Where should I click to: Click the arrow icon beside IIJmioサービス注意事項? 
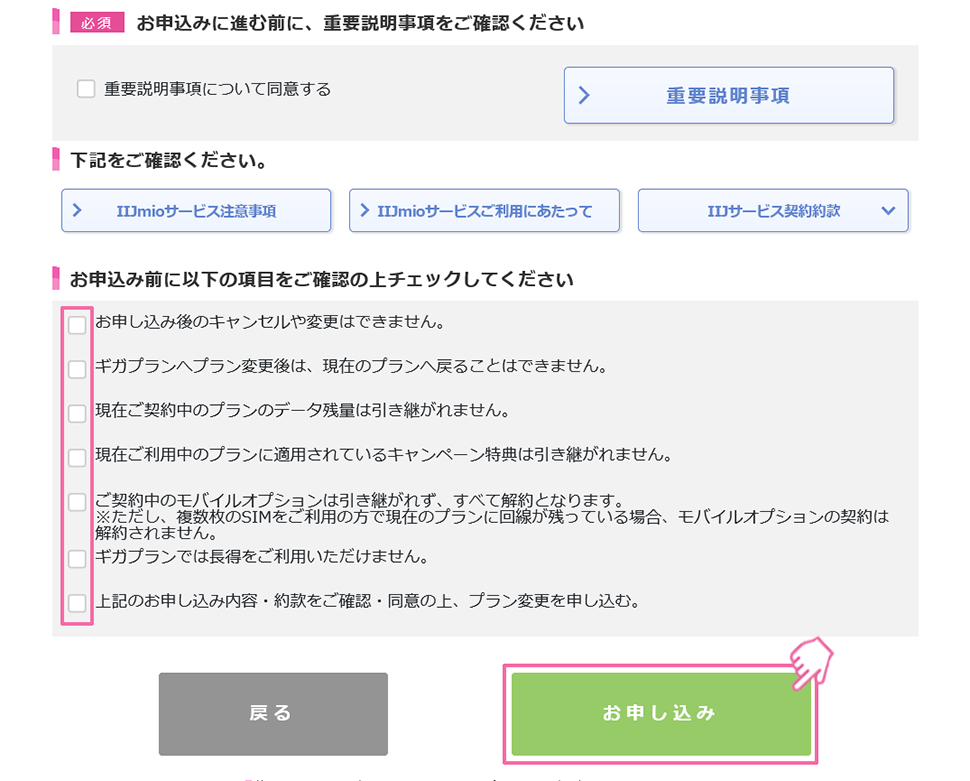77,211
